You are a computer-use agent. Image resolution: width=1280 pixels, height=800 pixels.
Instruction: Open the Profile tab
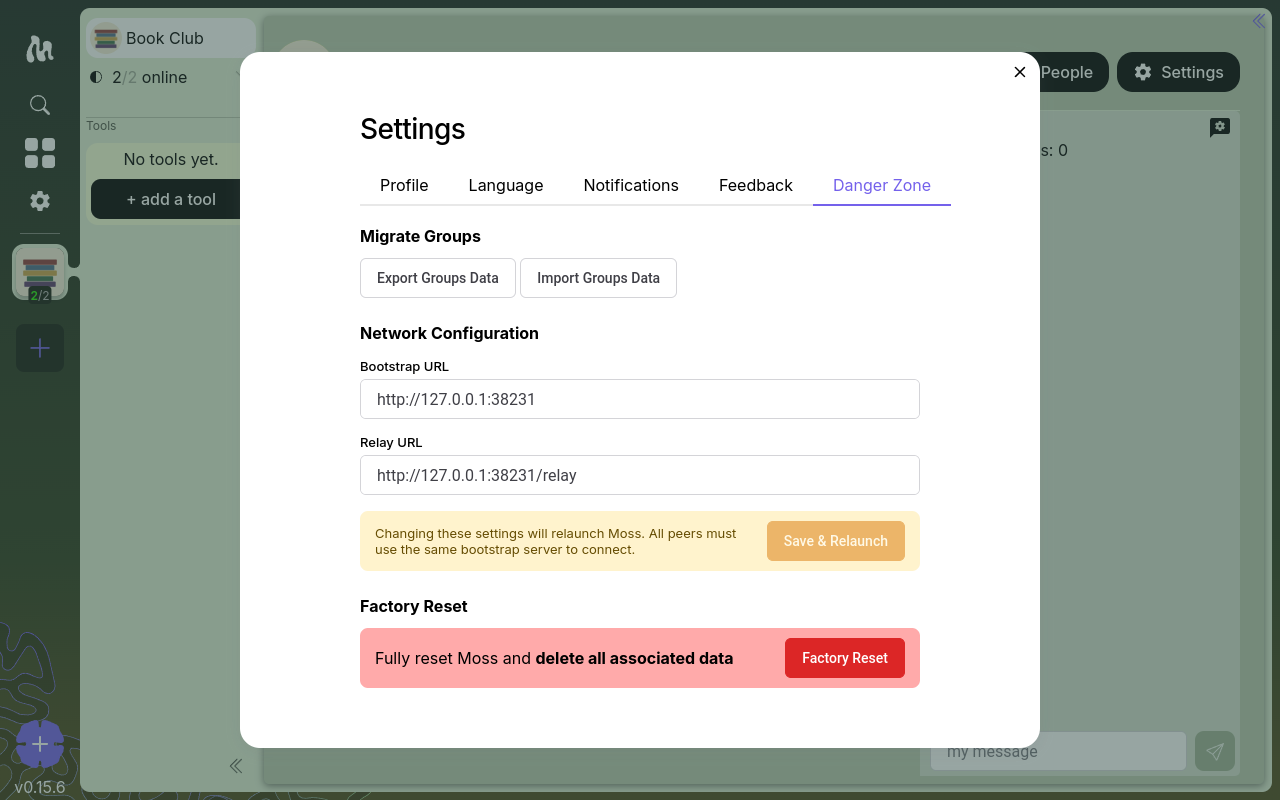404,185
